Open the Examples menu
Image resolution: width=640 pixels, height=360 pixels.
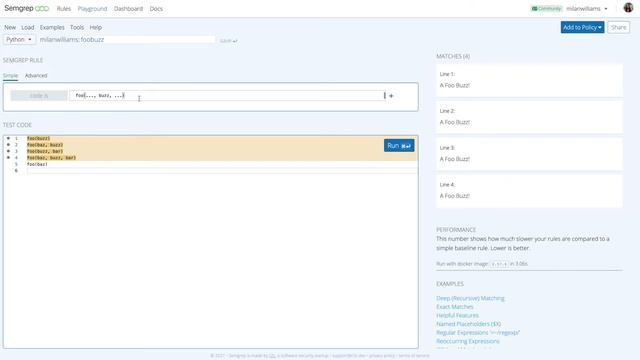[52, 27]
